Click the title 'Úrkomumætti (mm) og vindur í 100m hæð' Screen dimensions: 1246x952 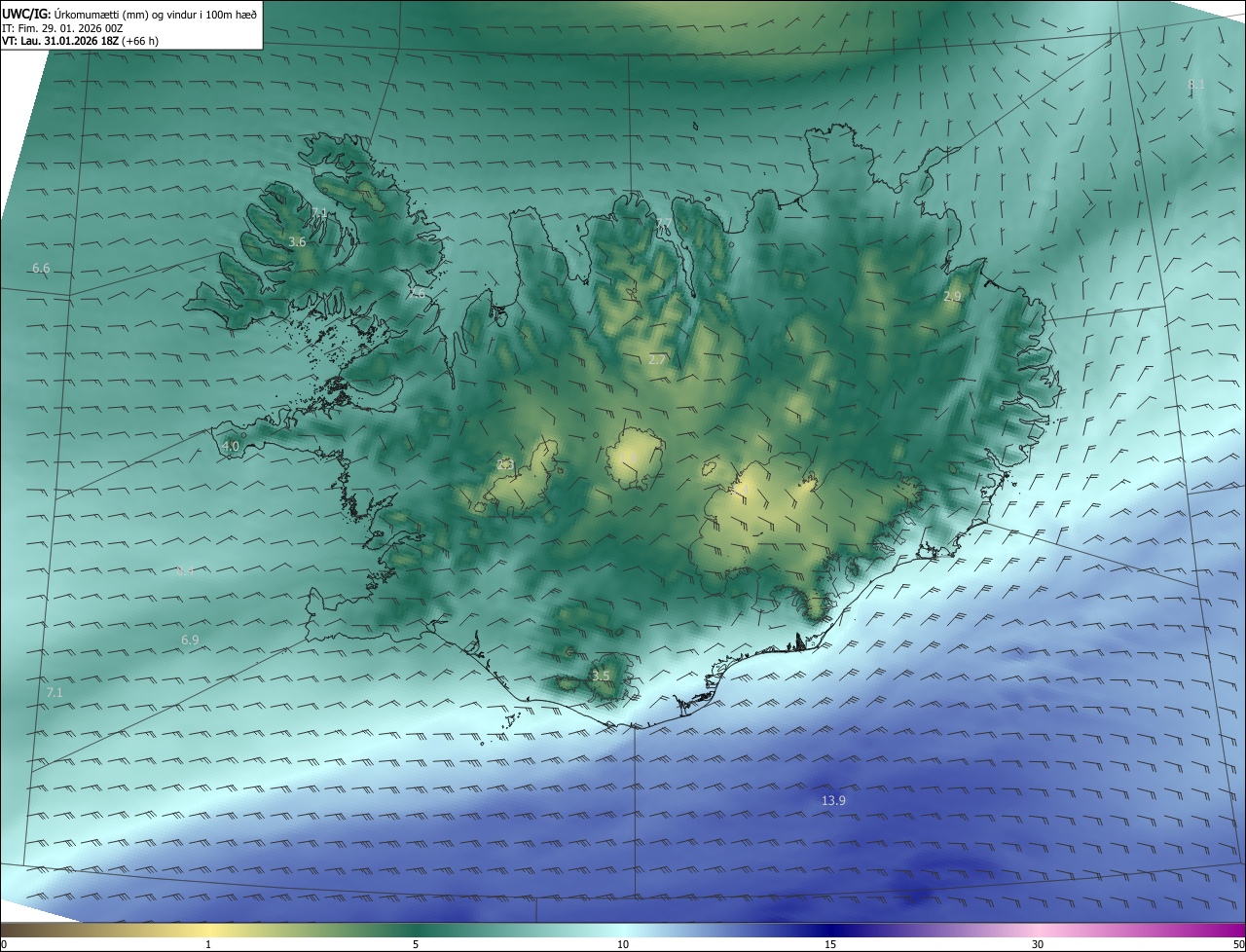pyautogui.click(x=155, y=13)
